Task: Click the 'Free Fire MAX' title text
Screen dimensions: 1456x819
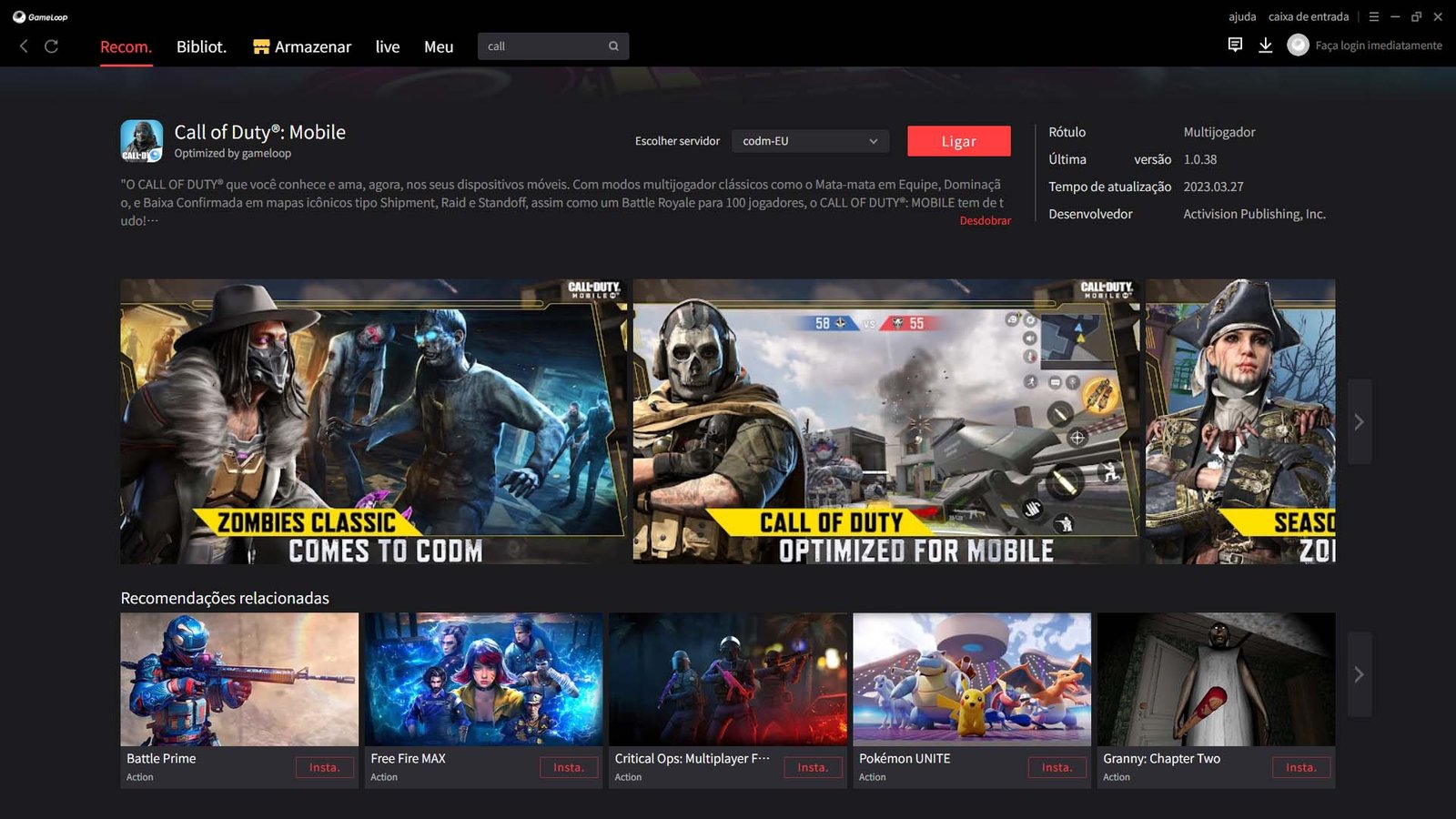Action: (408, 758)
